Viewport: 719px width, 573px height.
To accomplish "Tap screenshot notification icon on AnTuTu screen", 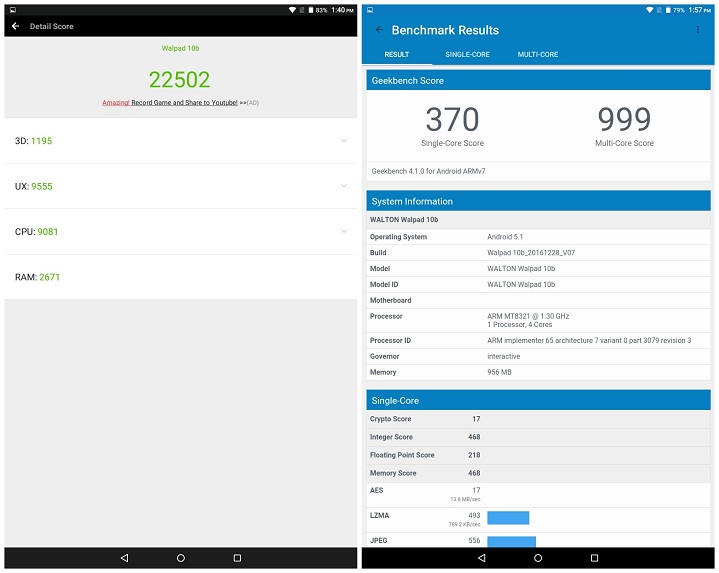I will (x=13, y=10).
